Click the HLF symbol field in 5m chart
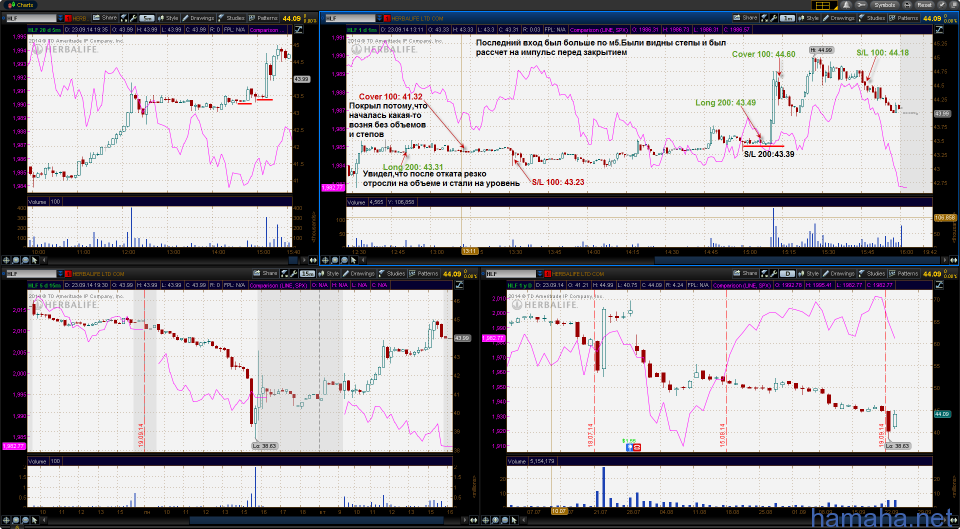 pos(31,18)
